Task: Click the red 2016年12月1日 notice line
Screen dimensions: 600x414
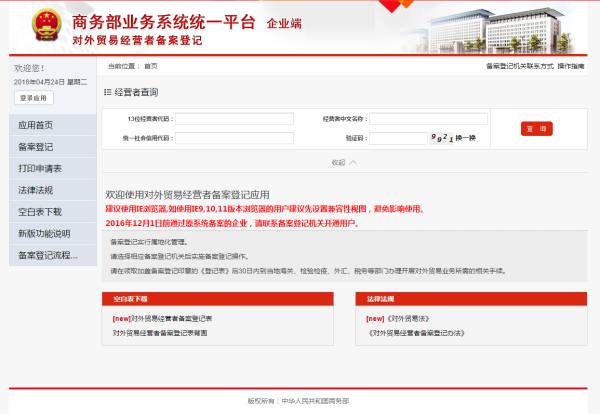Action: (232, 223)
